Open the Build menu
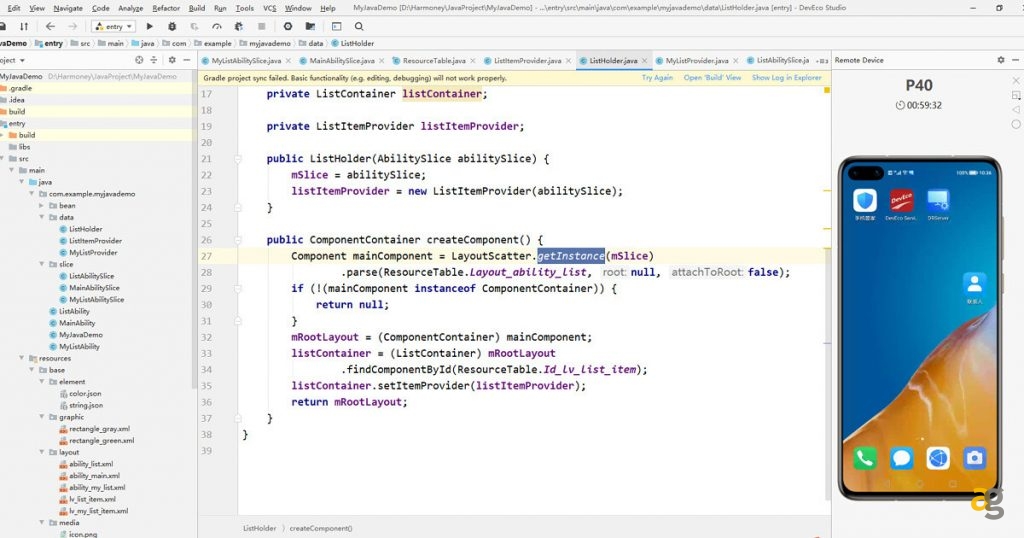The width and height of the screenshot is (1024, 538). point(197,8)
